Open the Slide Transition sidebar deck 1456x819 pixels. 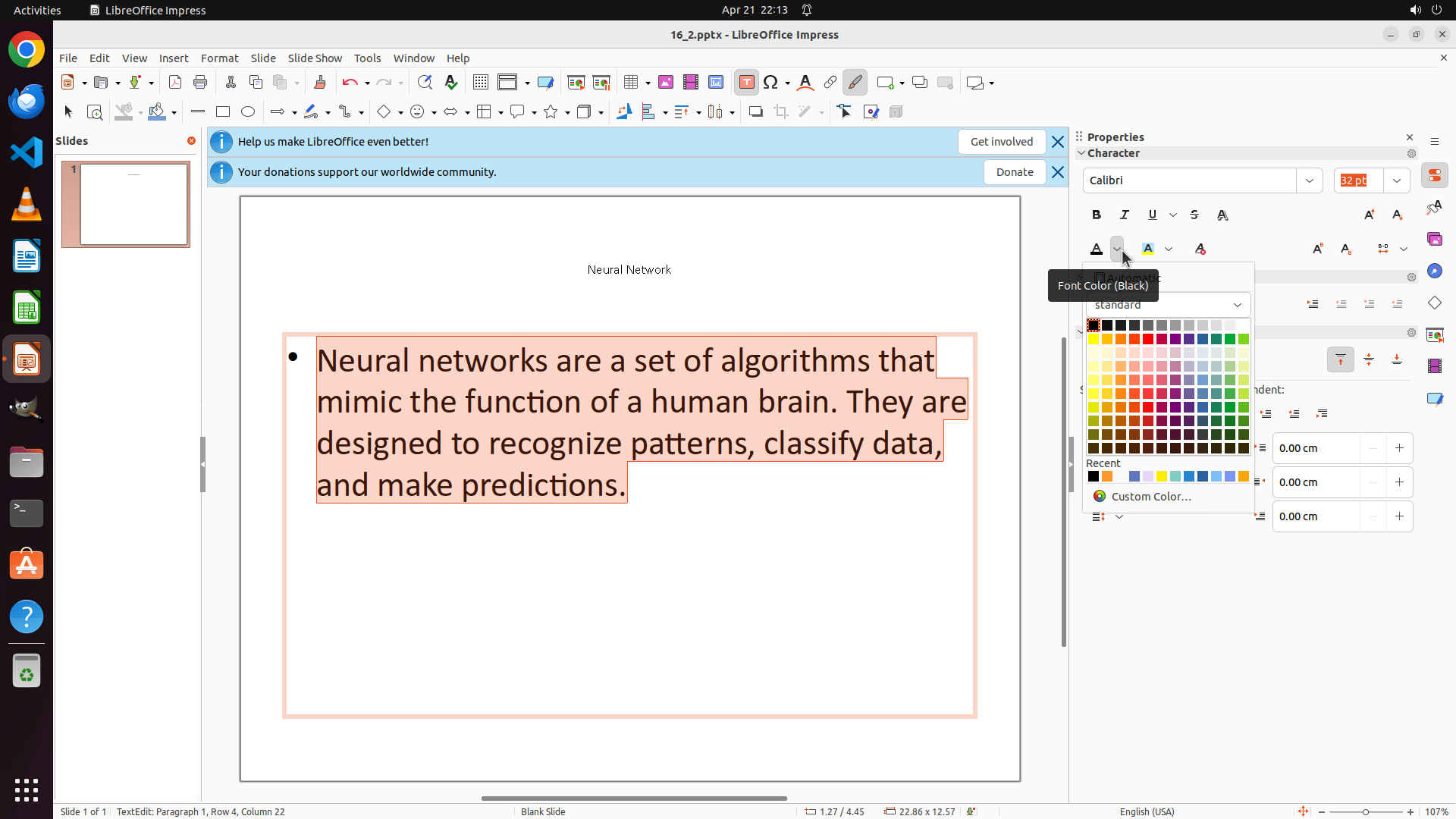pos(1434,334)
